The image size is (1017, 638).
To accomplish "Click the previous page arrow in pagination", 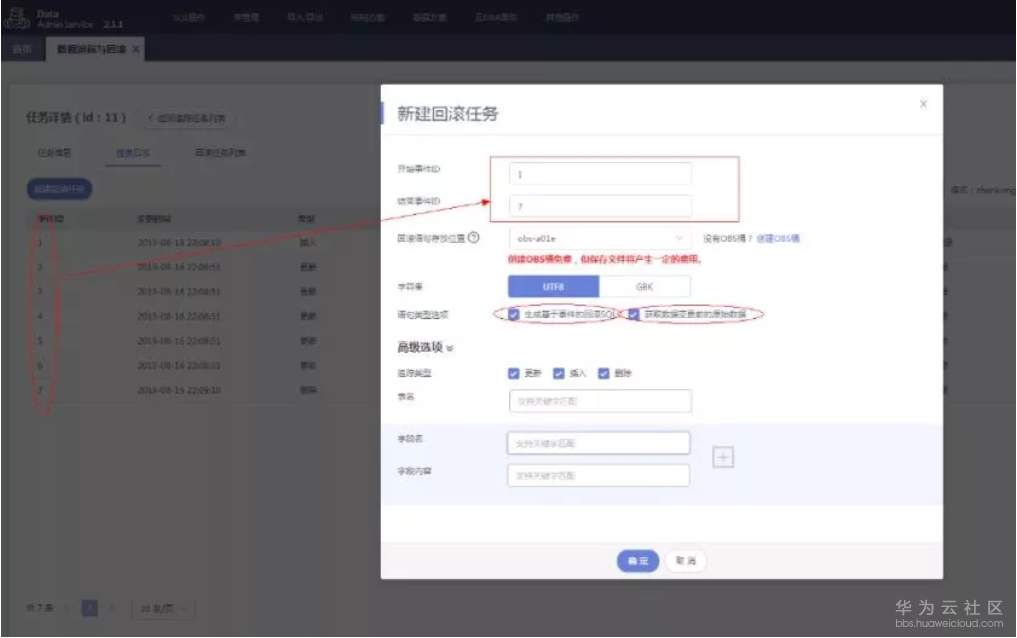I will point(67,608).
